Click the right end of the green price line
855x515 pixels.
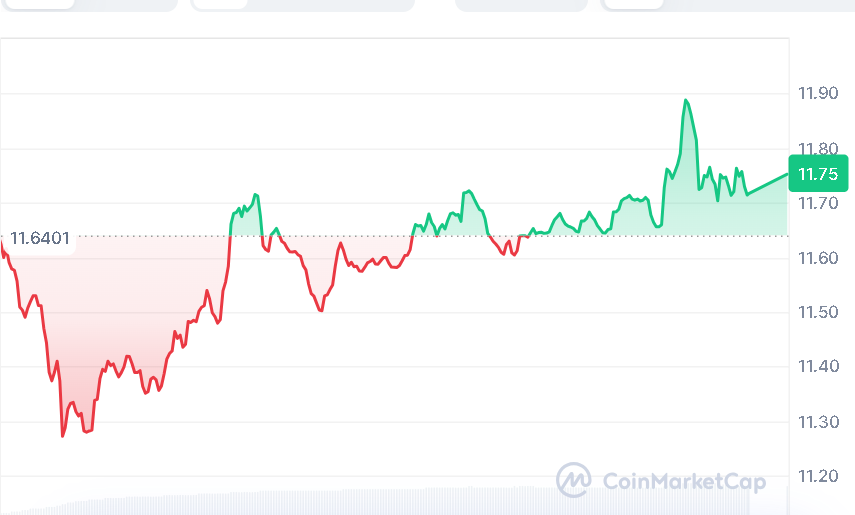point(787,175)
